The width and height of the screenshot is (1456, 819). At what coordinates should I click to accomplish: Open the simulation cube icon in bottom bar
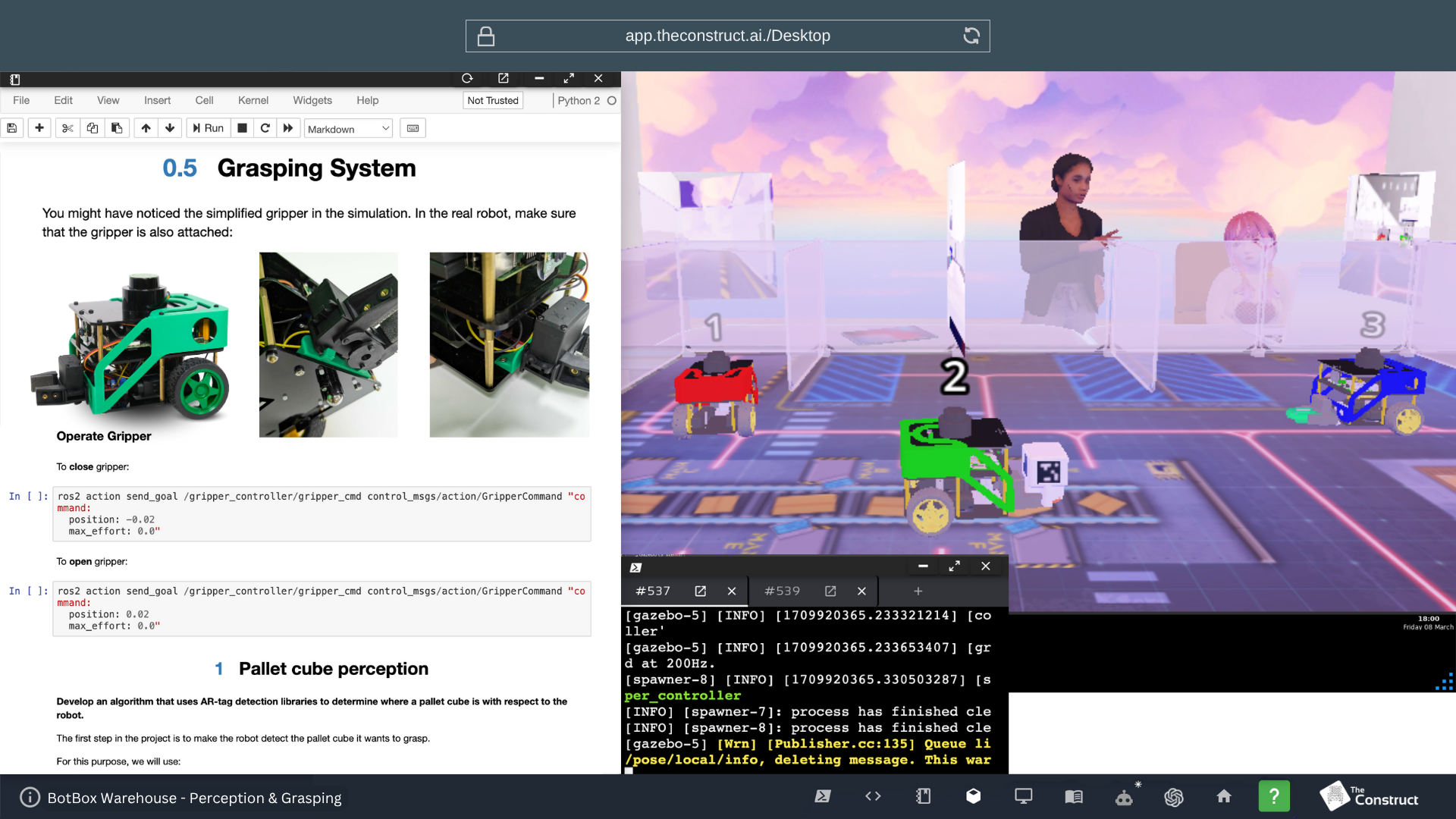(x=974, y=796)
